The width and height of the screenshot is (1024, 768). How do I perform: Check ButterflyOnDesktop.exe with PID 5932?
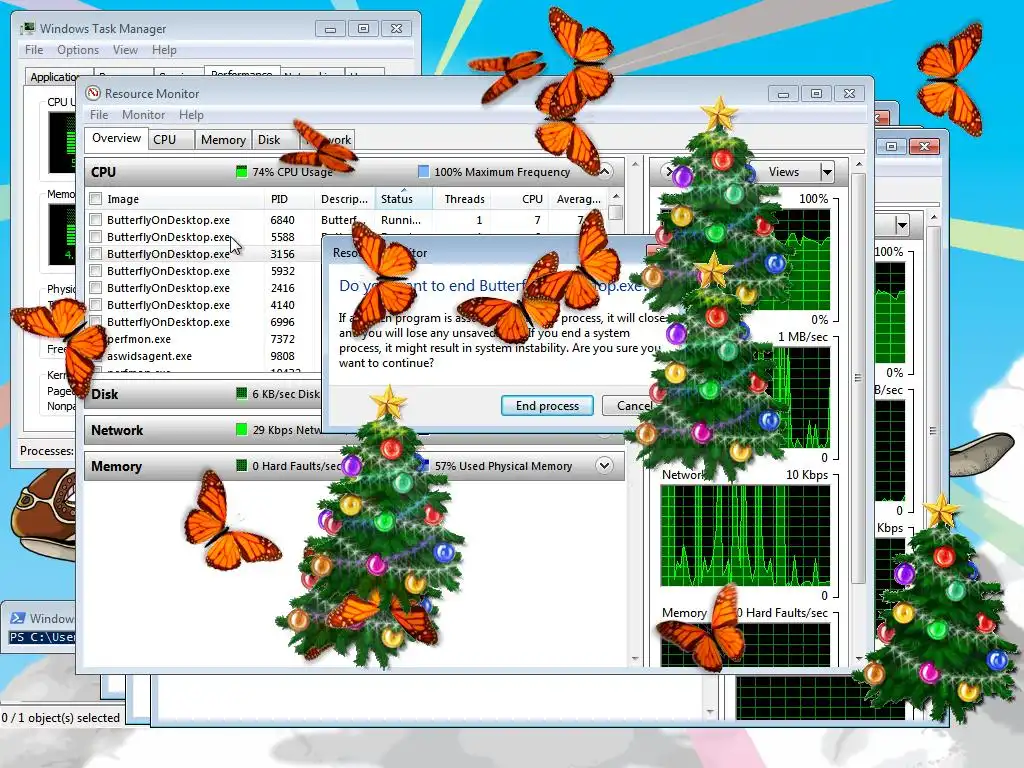(96, 270)
